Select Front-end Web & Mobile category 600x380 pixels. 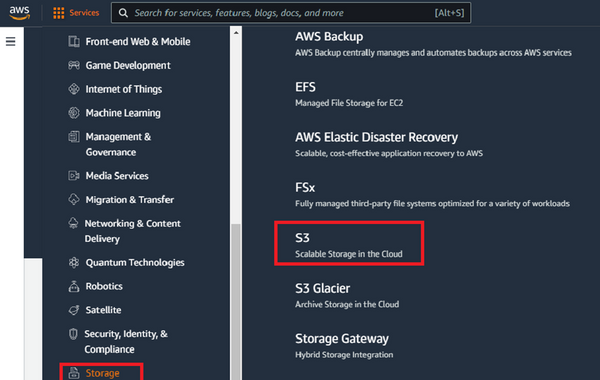138,41
